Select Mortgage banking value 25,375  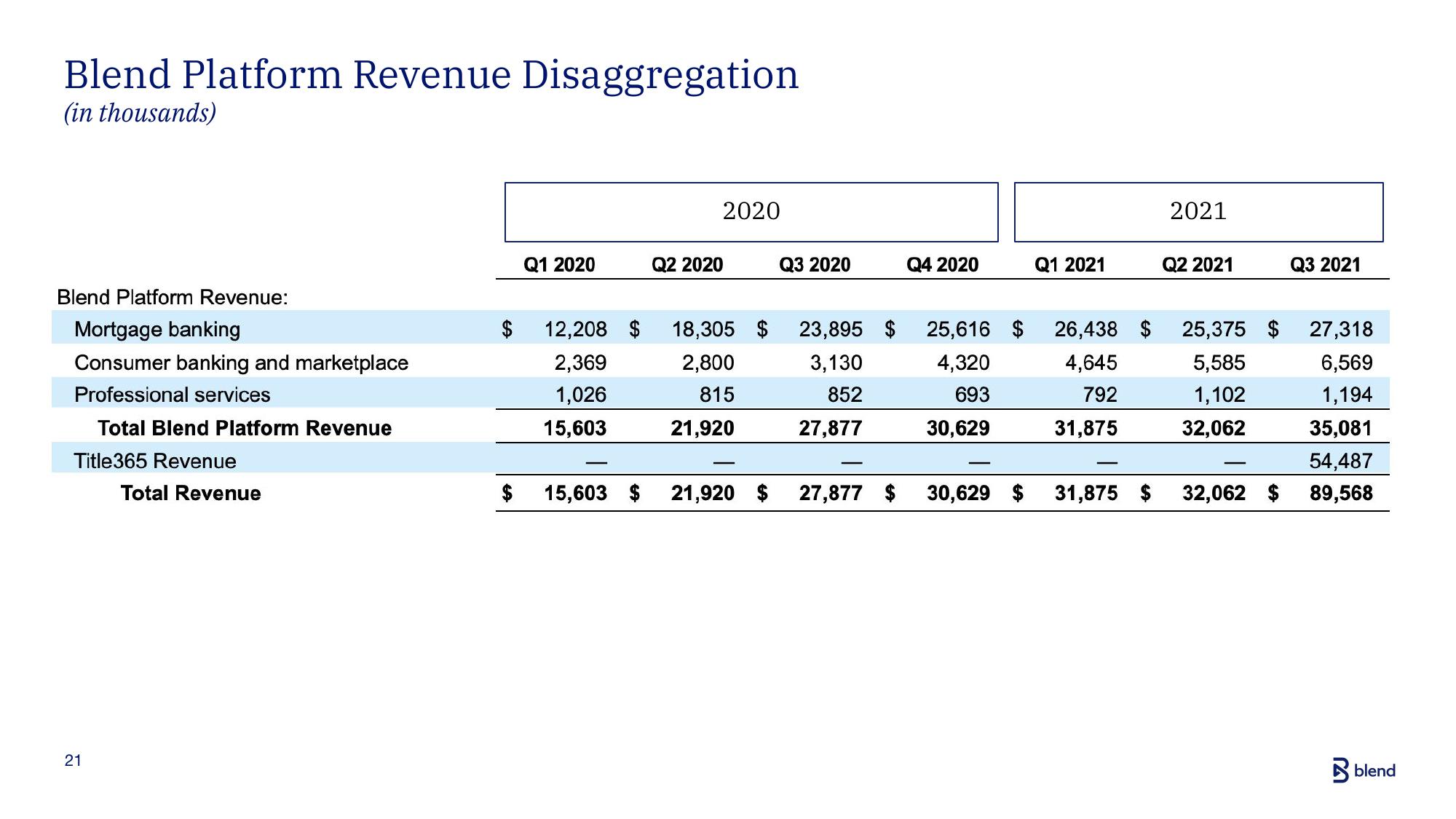[x=1214, y=330]
